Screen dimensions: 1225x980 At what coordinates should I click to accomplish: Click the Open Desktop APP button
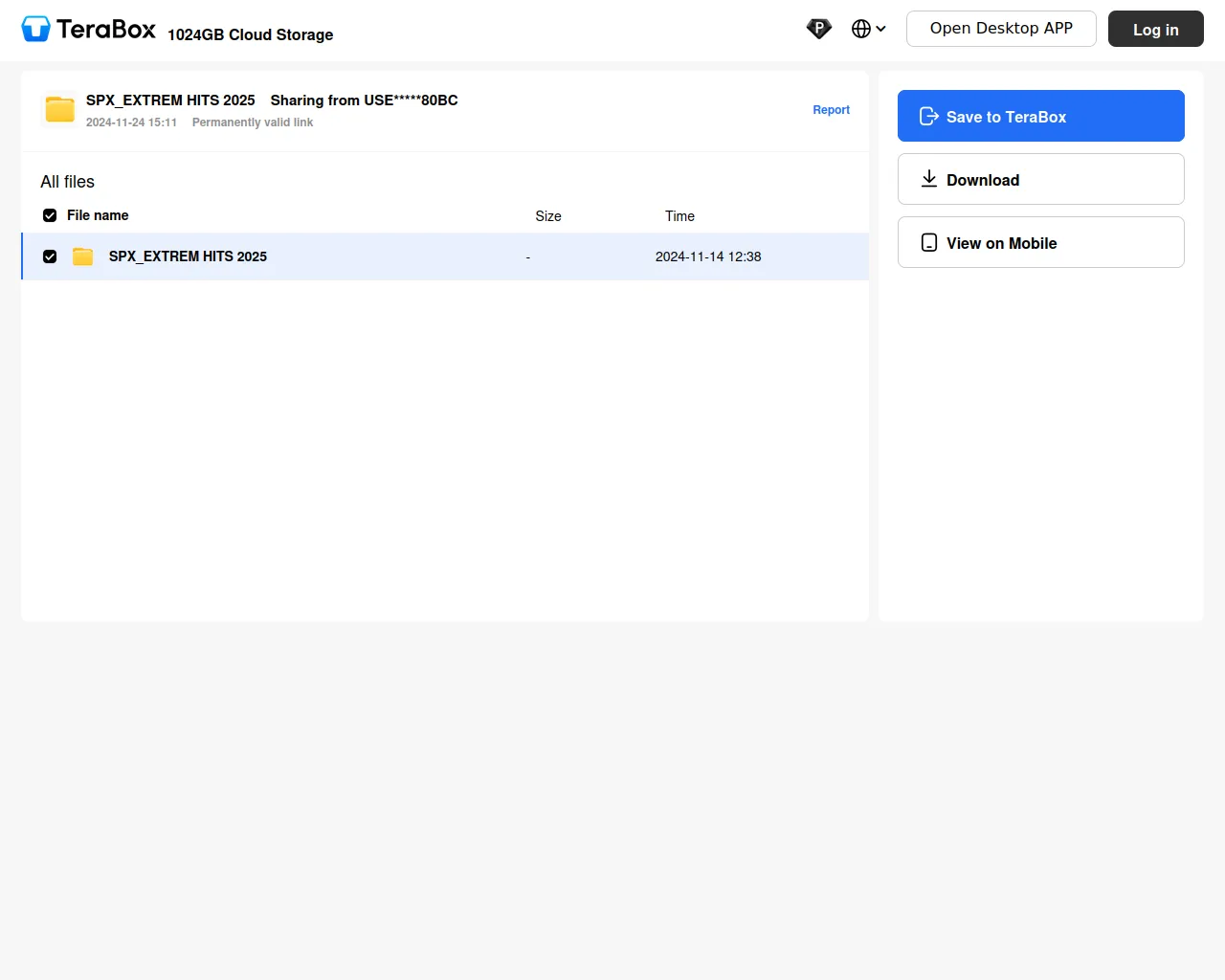click(x=1001, y=29)
